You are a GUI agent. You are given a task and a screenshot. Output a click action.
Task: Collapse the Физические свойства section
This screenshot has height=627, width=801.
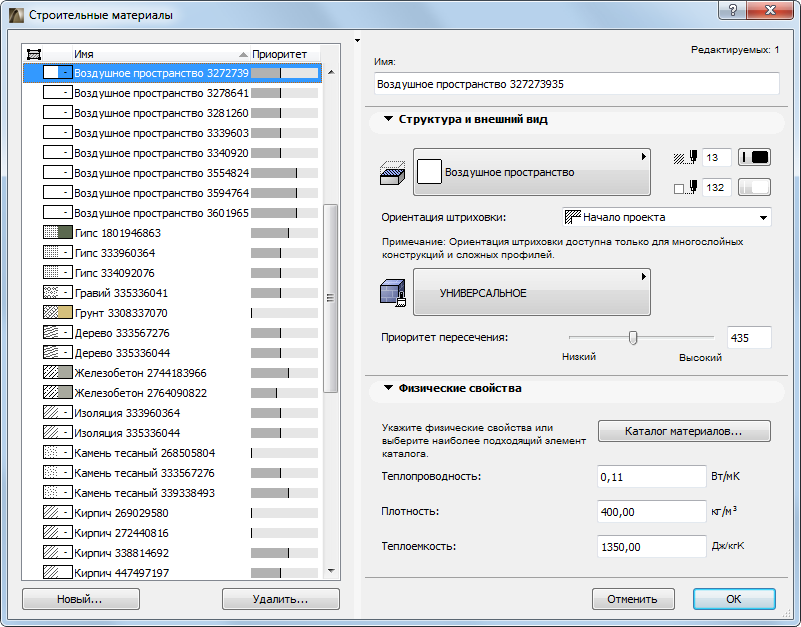pyautogui.click(x=388, y=388)
